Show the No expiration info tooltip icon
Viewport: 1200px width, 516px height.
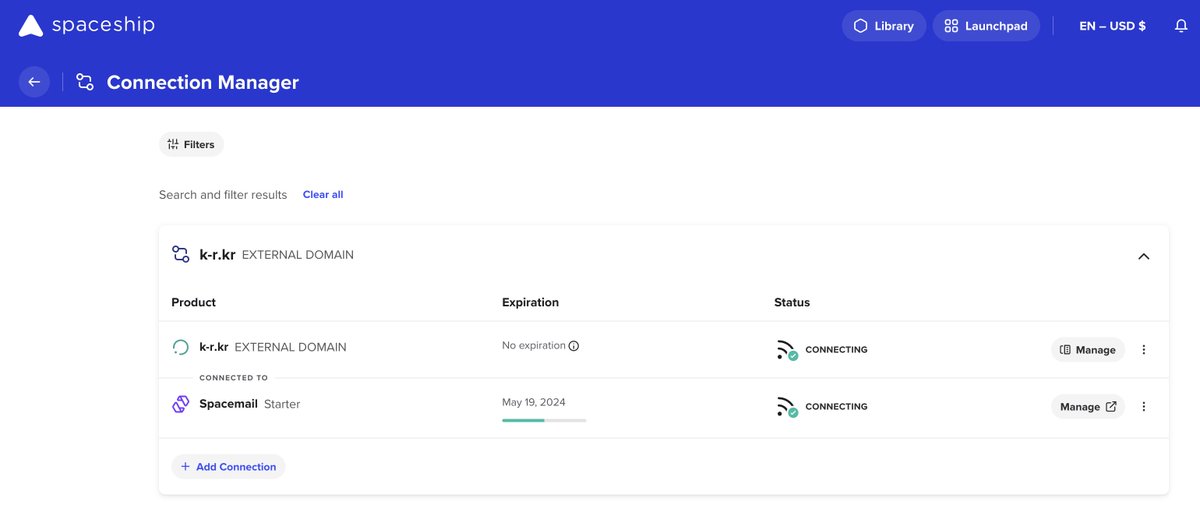574,346
